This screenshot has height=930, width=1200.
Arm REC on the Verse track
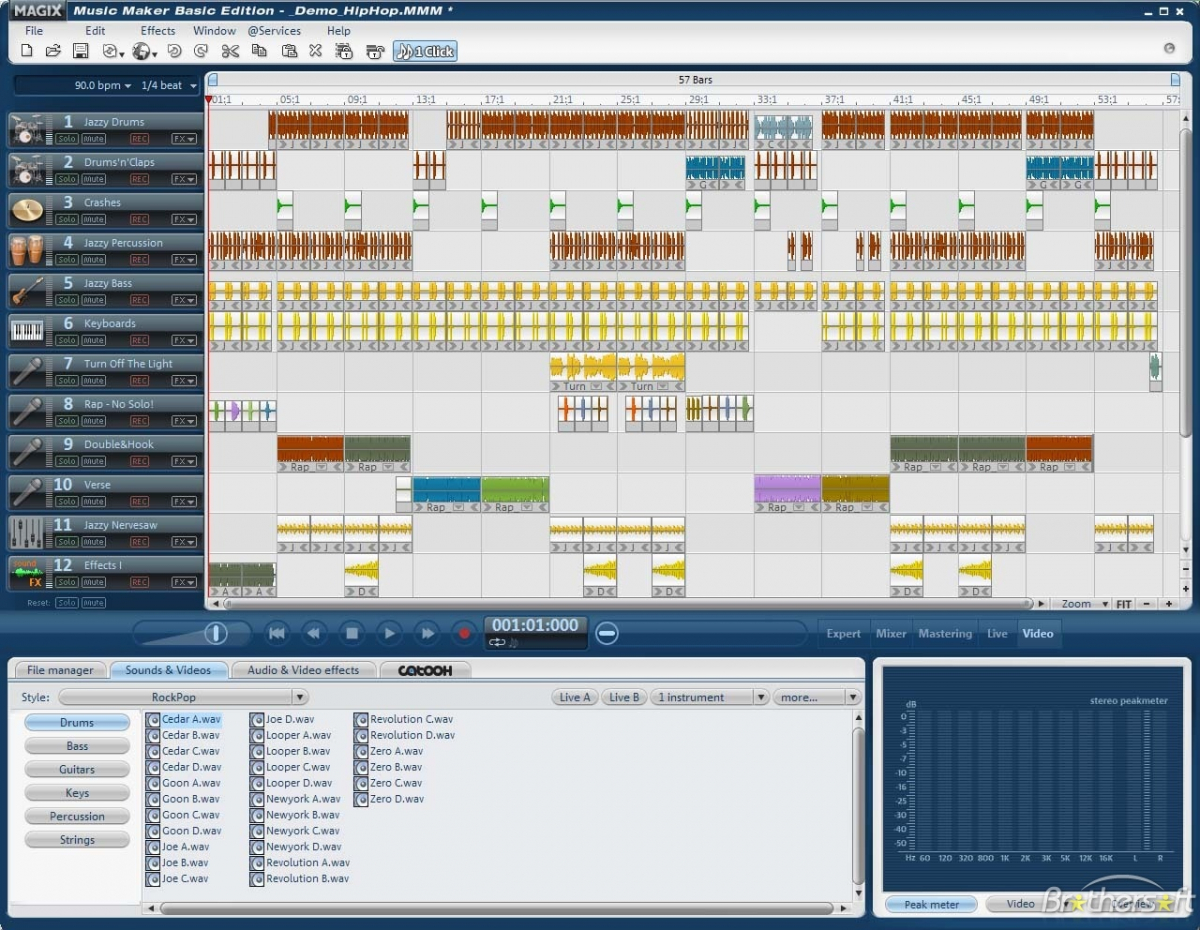(139, 501)
